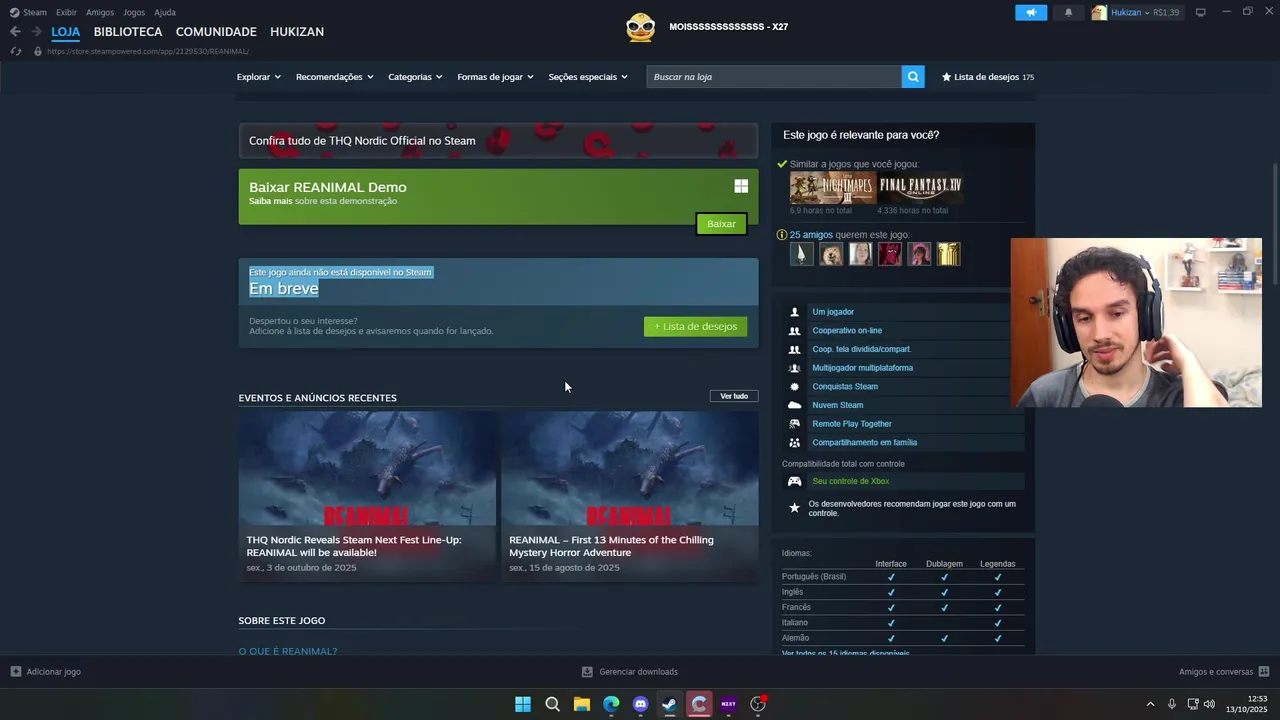This screenshot has width=1280, height=720.
Task: Open Discord from taskbar
Action: point(641,704)
